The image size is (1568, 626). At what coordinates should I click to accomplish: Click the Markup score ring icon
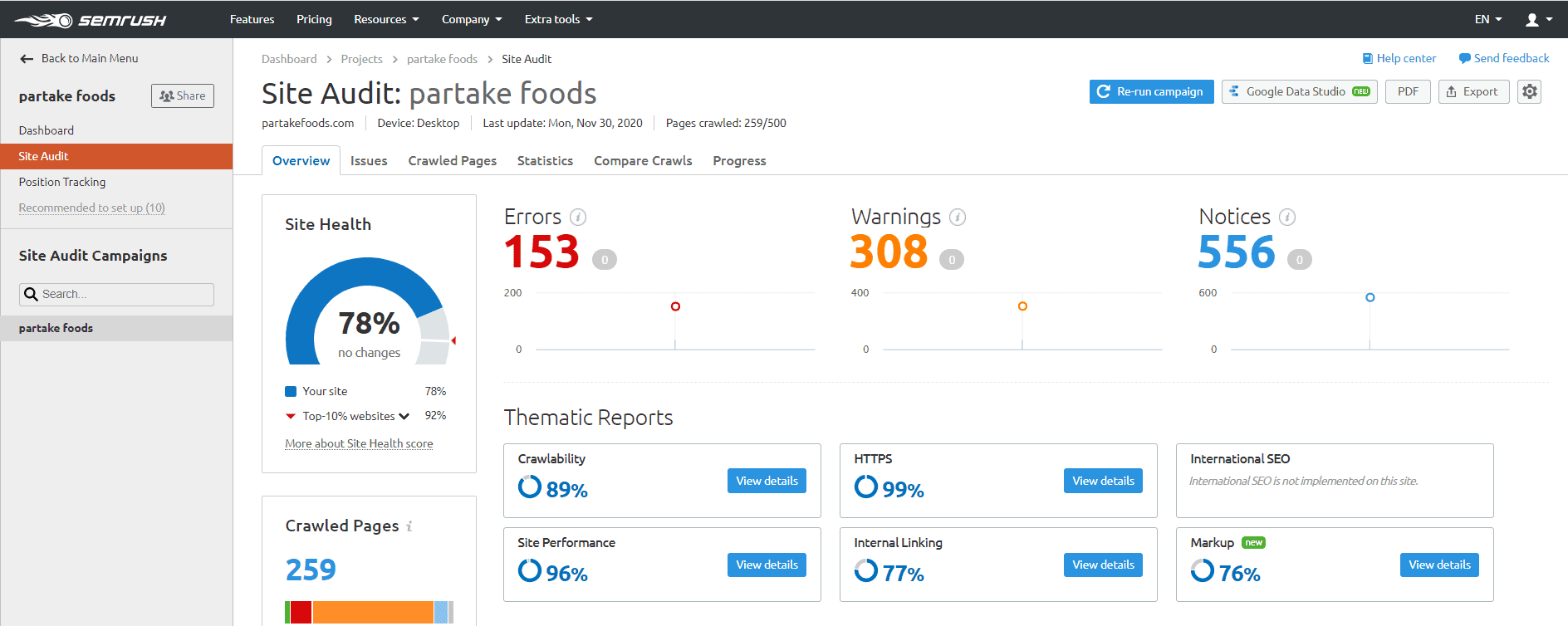[1203, 570]
